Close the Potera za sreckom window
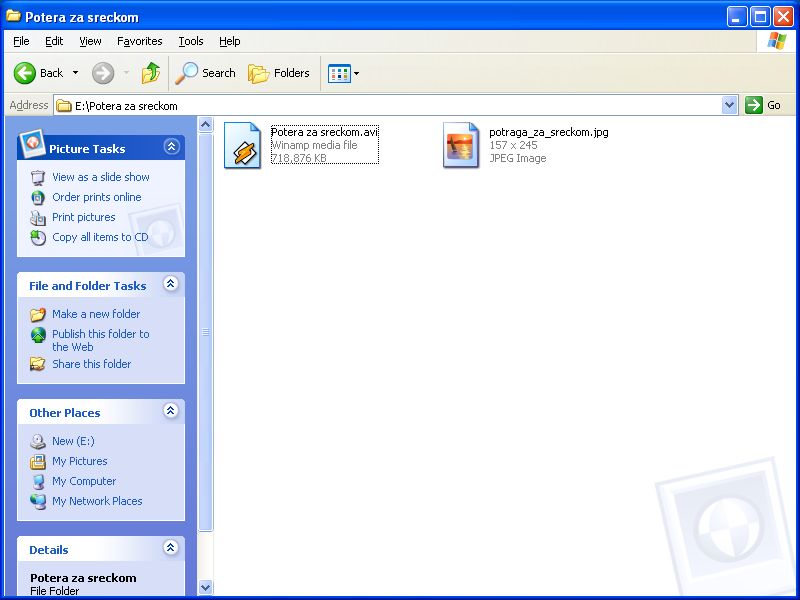Viewport: 800px width, 600px height. 783,17
